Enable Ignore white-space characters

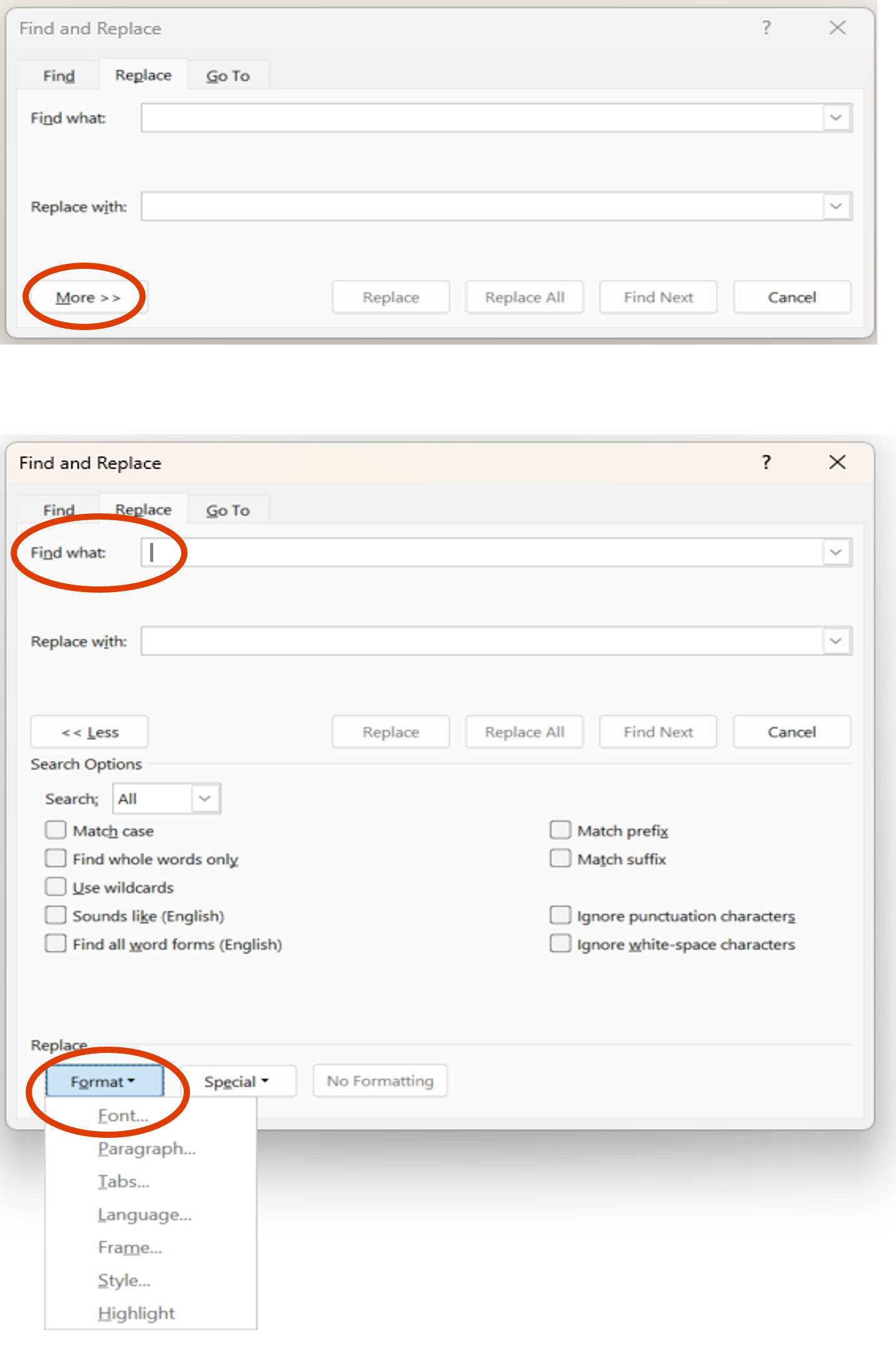pos(560,943)
